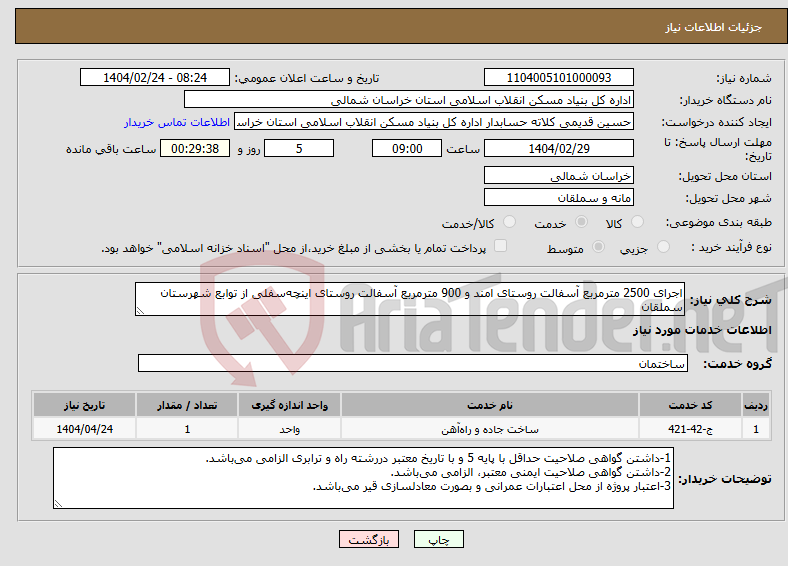This screenshot has height=566, width=788.
Task: Click the deadline date field 1404/02/29
Action: [x=559, y=148]
